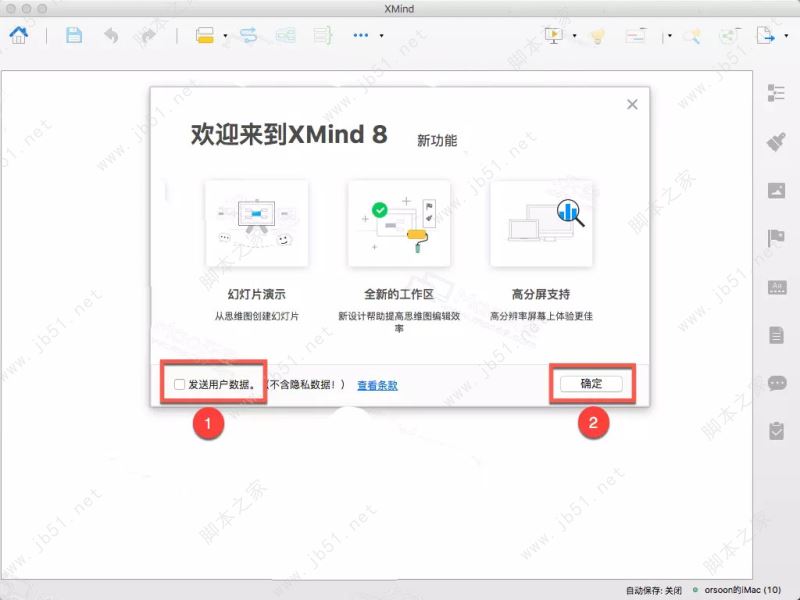The image size is (800, 600).
Task: Open the Outline side panel
Action: tap(776, 93)
